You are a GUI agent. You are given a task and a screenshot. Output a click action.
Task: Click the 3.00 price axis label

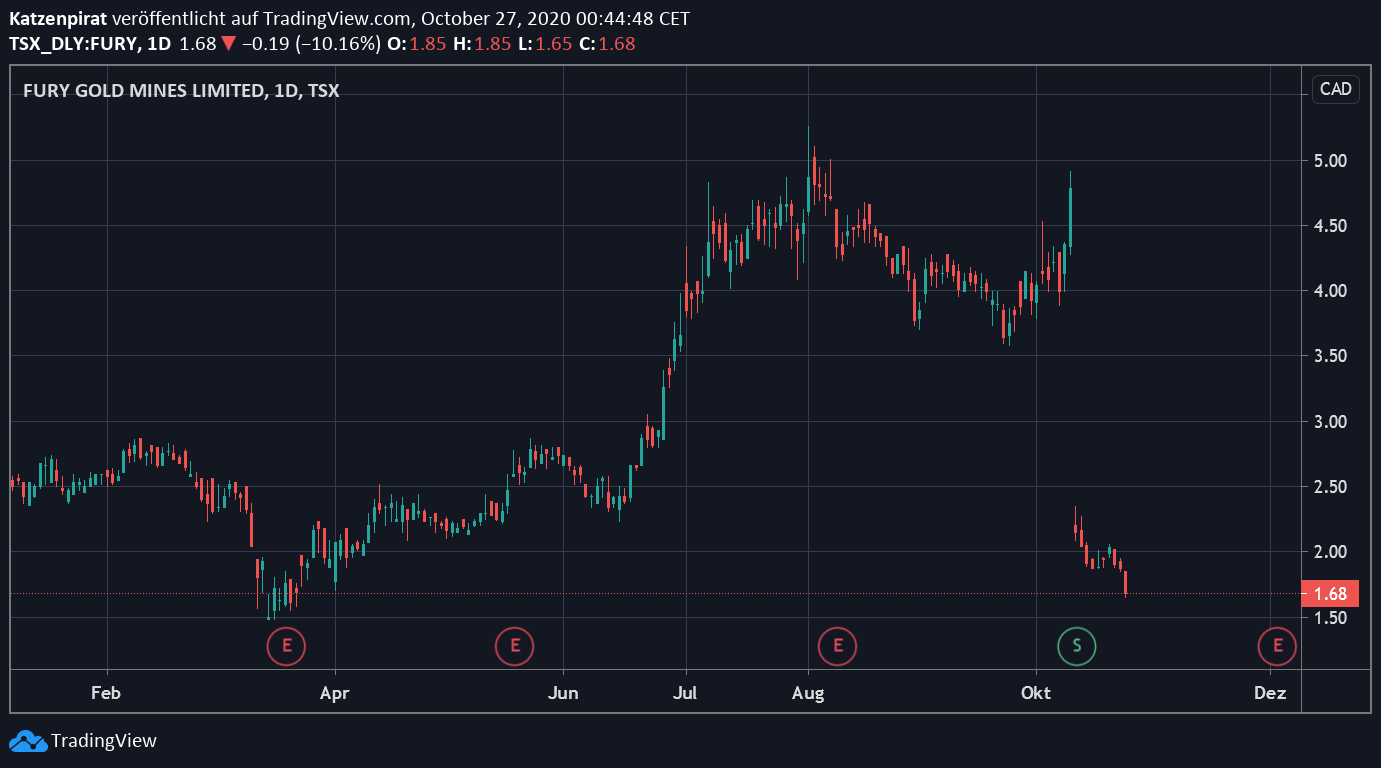[x=1330, y=422]
